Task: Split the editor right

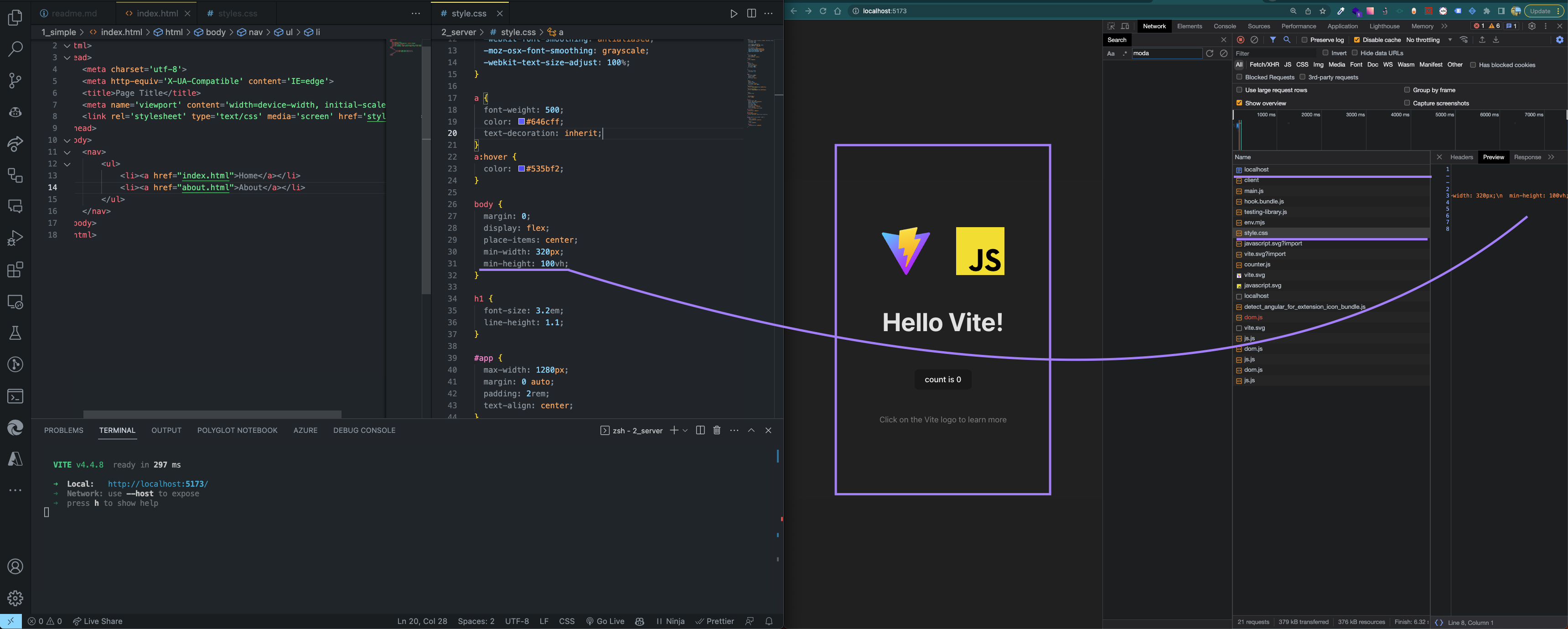Action: tap(751, 13)
